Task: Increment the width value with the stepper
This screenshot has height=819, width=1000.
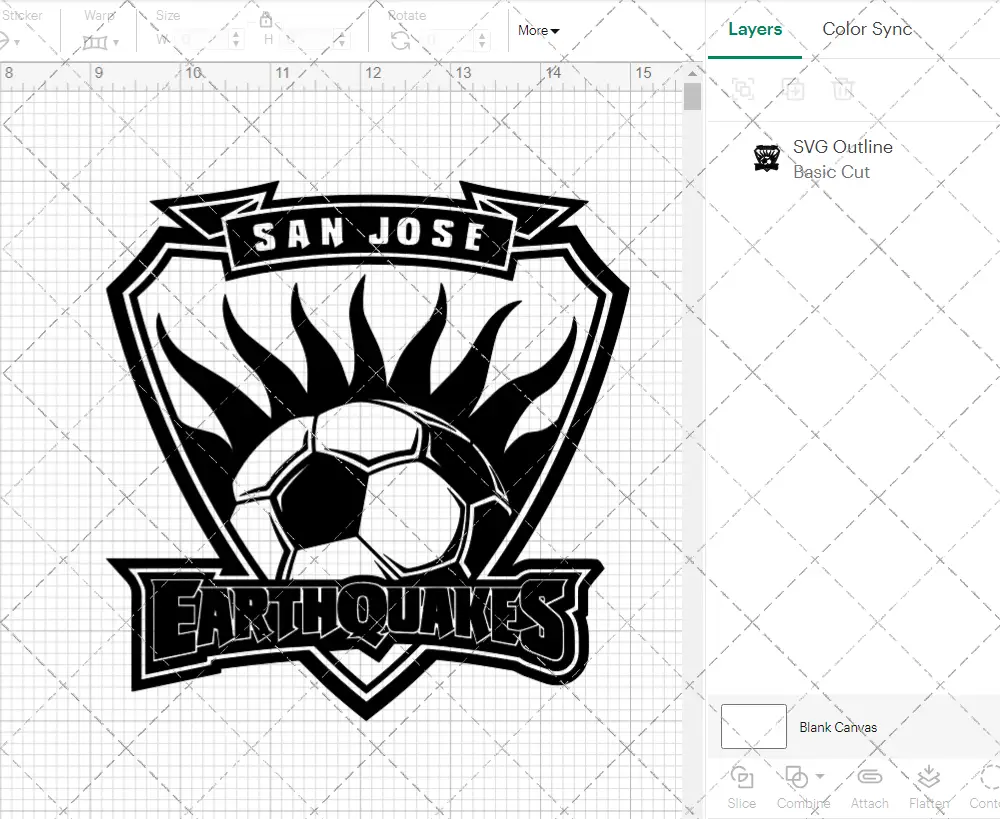Action: coord(236,34)
